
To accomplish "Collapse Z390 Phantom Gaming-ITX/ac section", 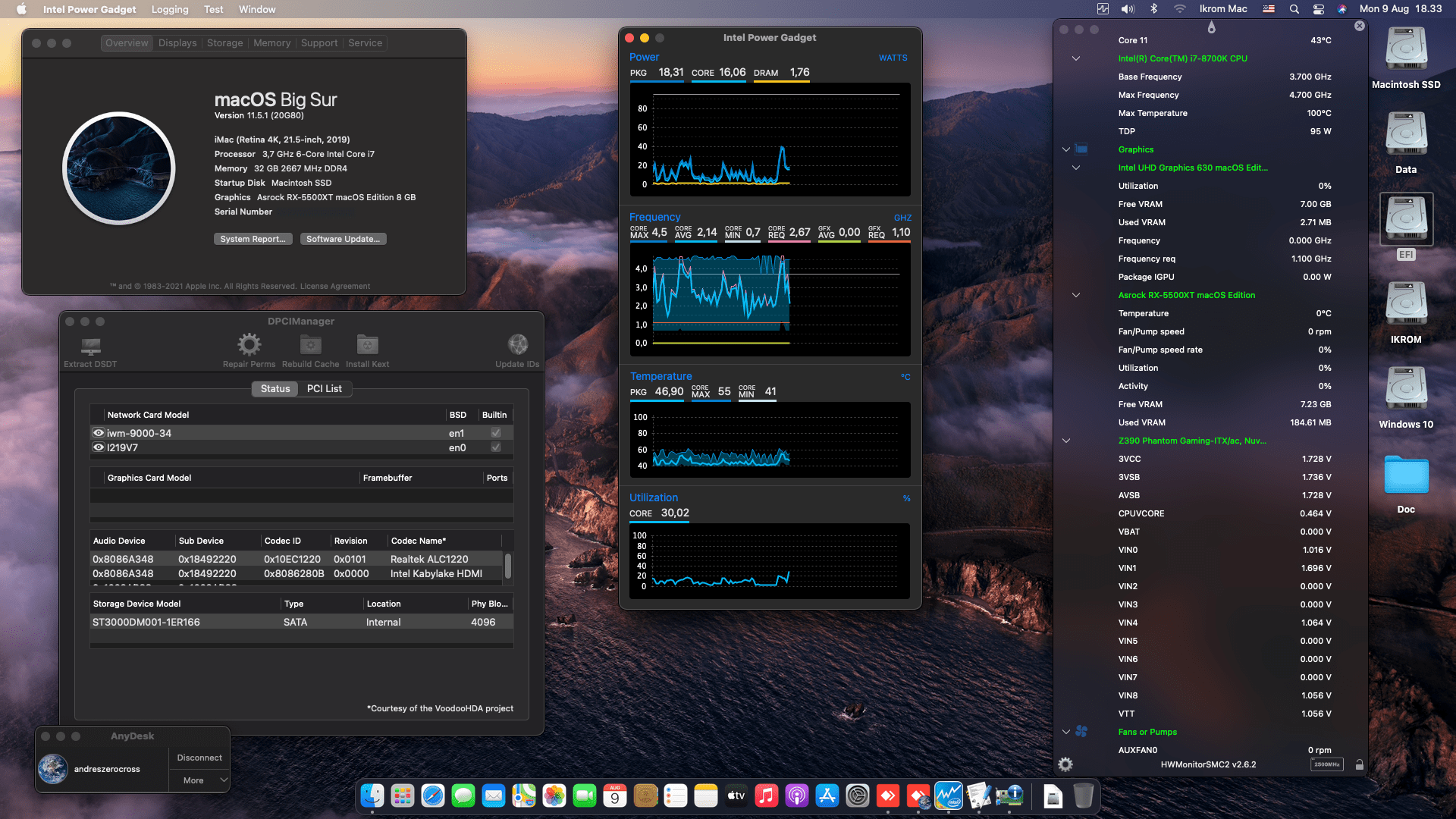I will pyautogui.click(x=1066, y=441).
